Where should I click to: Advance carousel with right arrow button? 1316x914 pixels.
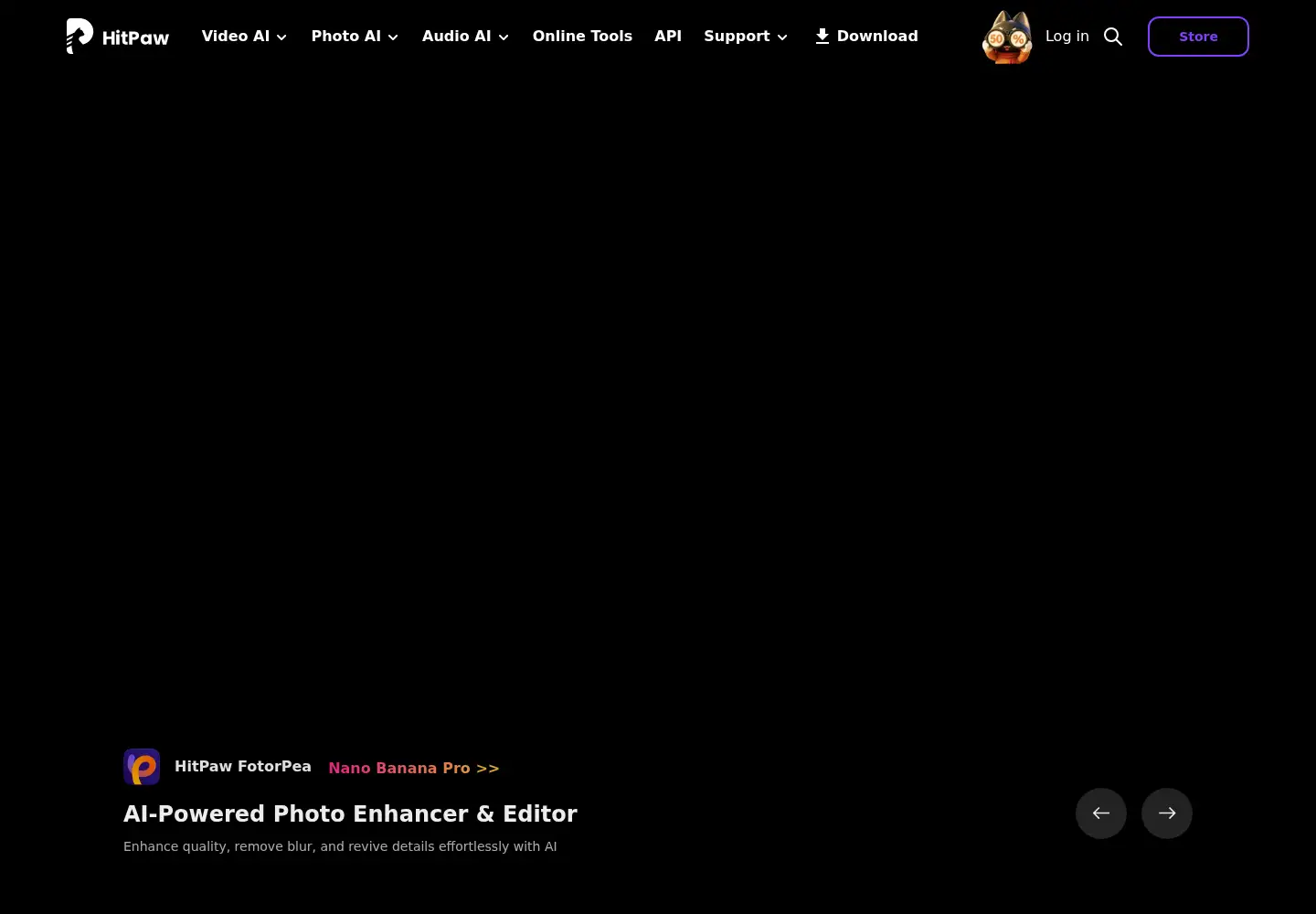coord(1167,813)
